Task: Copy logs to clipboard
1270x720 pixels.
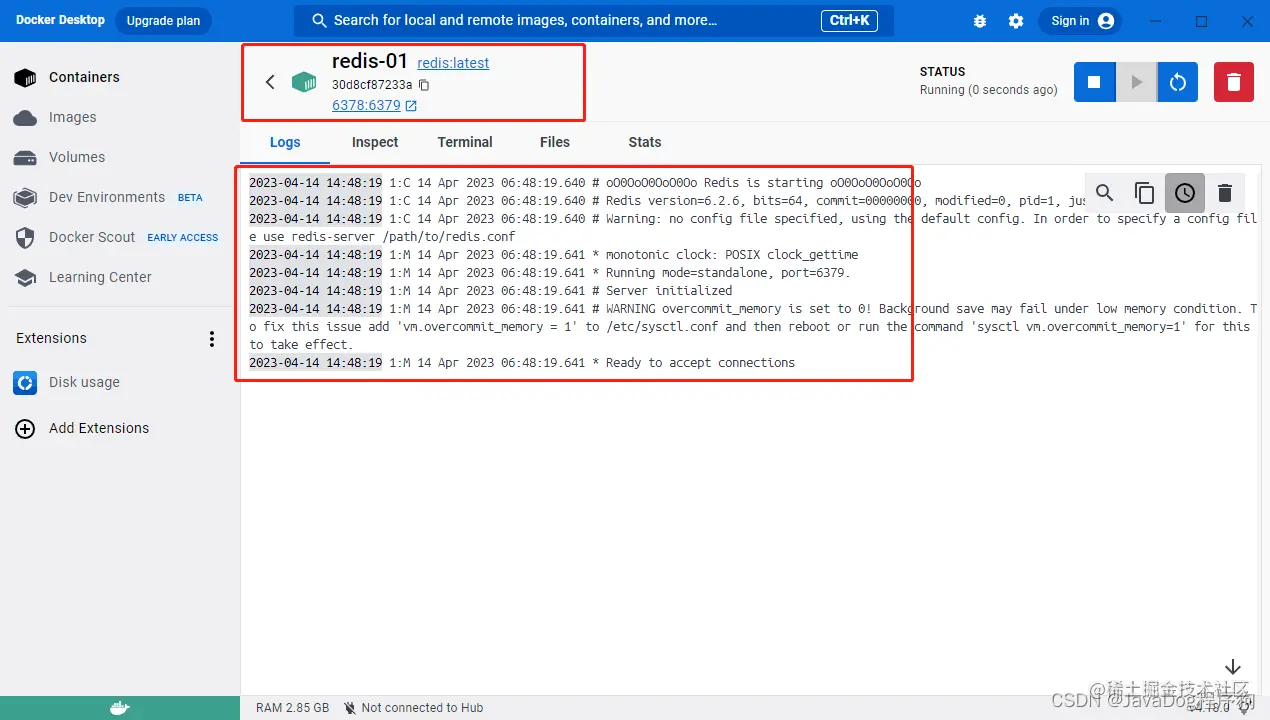Action: pos(1144,193)
